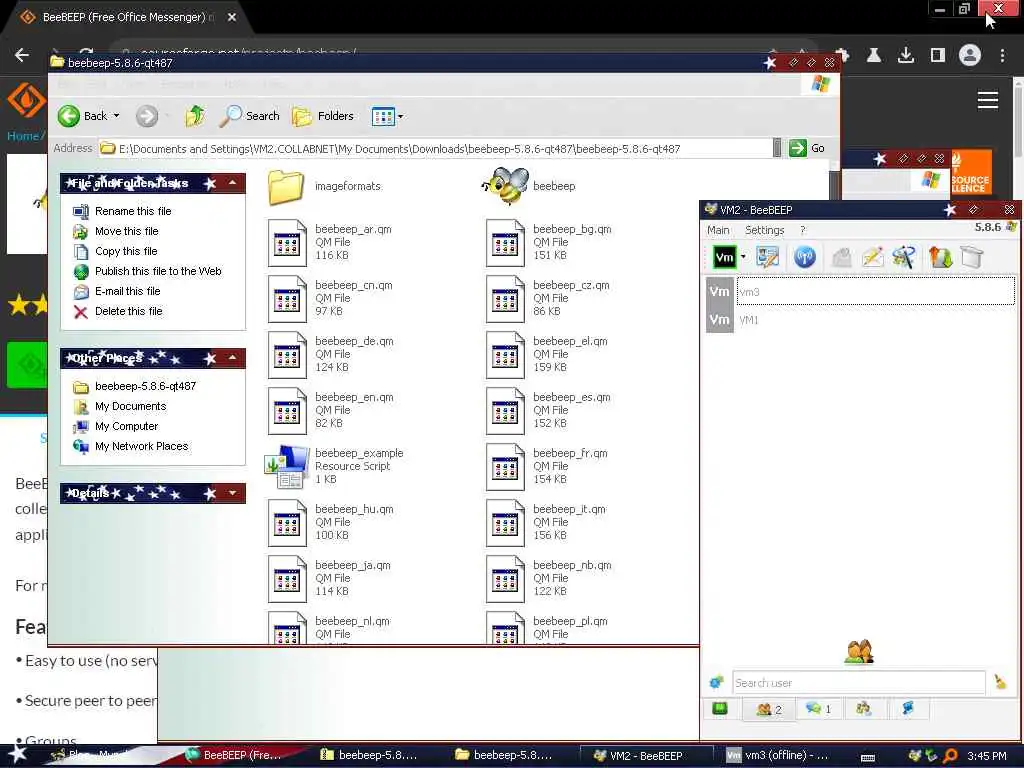This screenshot has height=768, width=1024.
Task: Click the gray box icon in BeeBEEP toolbar
Action: 972,257
